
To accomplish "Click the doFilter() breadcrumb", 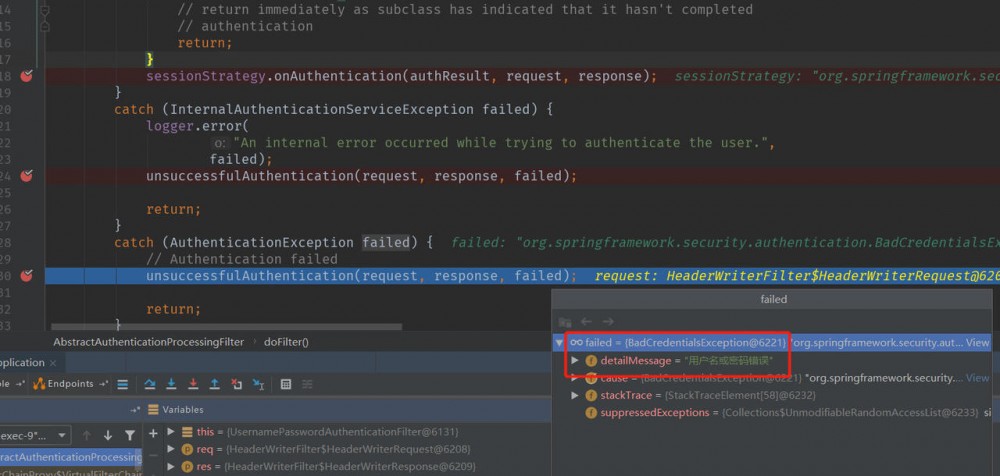I will tap(286, 342).
